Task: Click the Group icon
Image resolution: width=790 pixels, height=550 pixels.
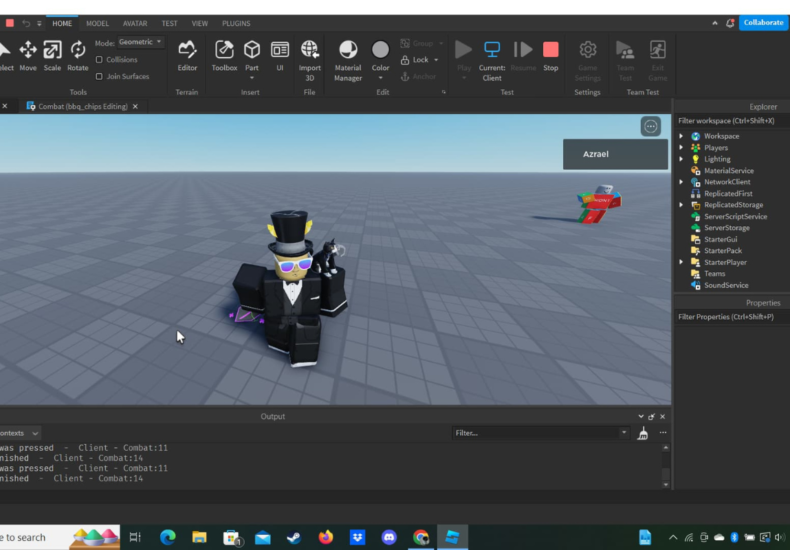Action: [x=405, y=43]
